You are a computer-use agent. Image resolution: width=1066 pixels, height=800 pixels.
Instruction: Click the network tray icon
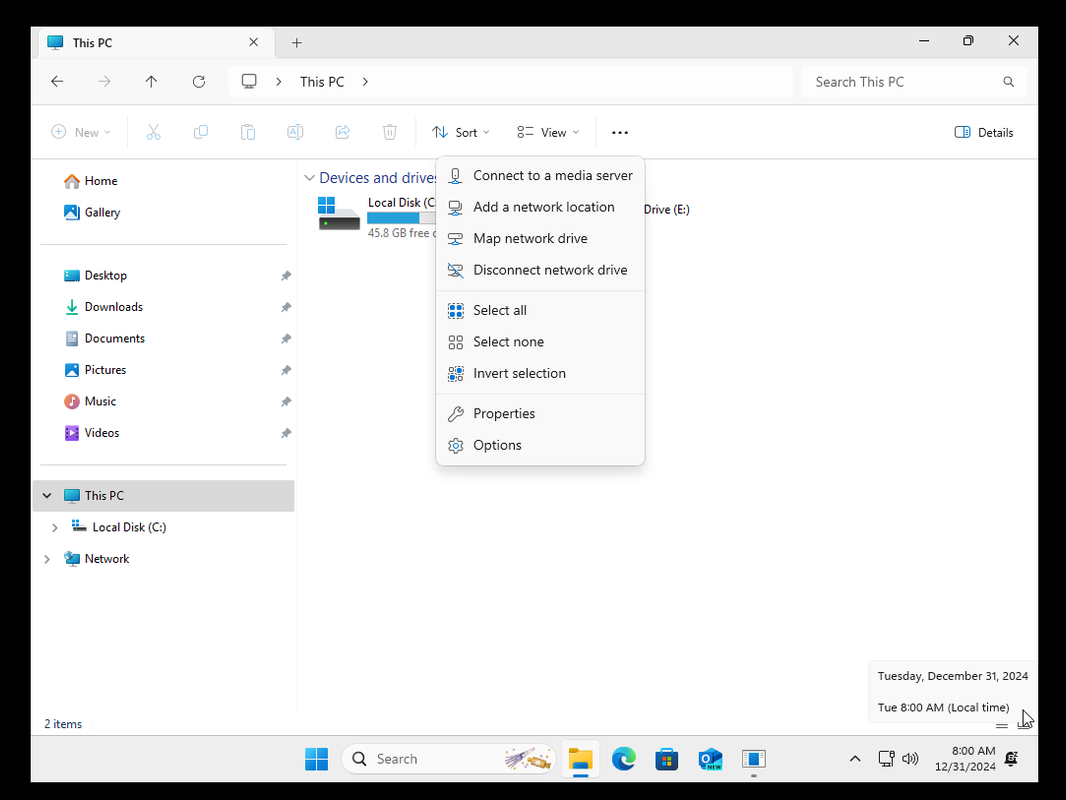886,759
